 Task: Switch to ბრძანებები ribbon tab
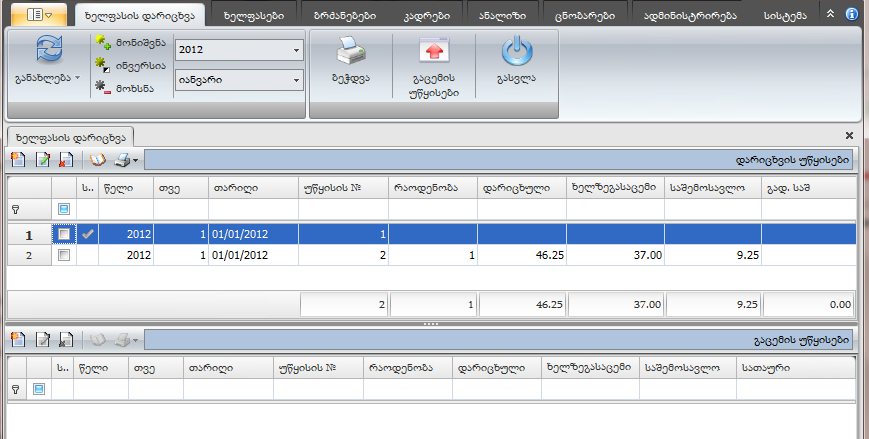coord(345,16)
